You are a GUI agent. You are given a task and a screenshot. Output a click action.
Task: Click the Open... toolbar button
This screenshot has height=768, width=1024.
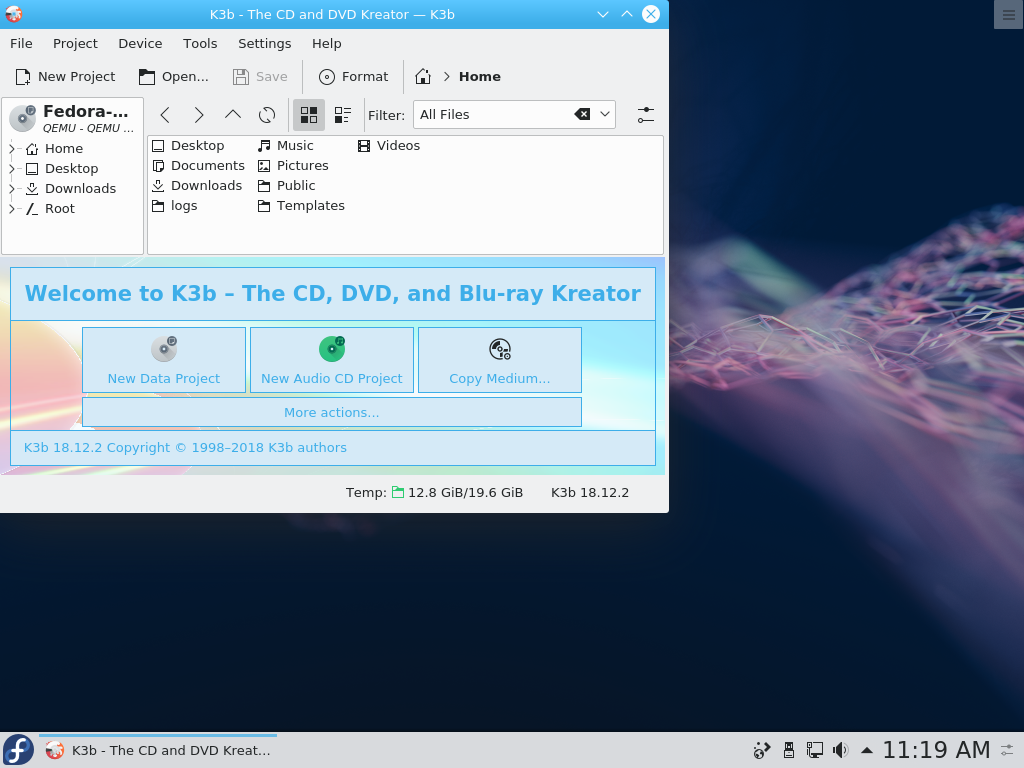tap(174, 76)
